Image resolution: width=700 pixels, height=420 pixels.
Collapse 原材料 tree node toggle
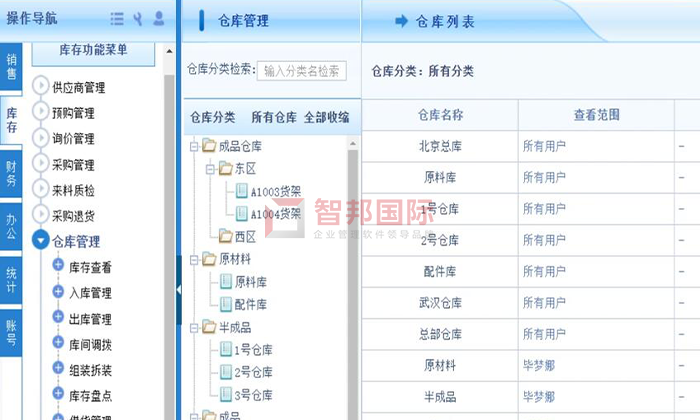[x=194, y=260]
